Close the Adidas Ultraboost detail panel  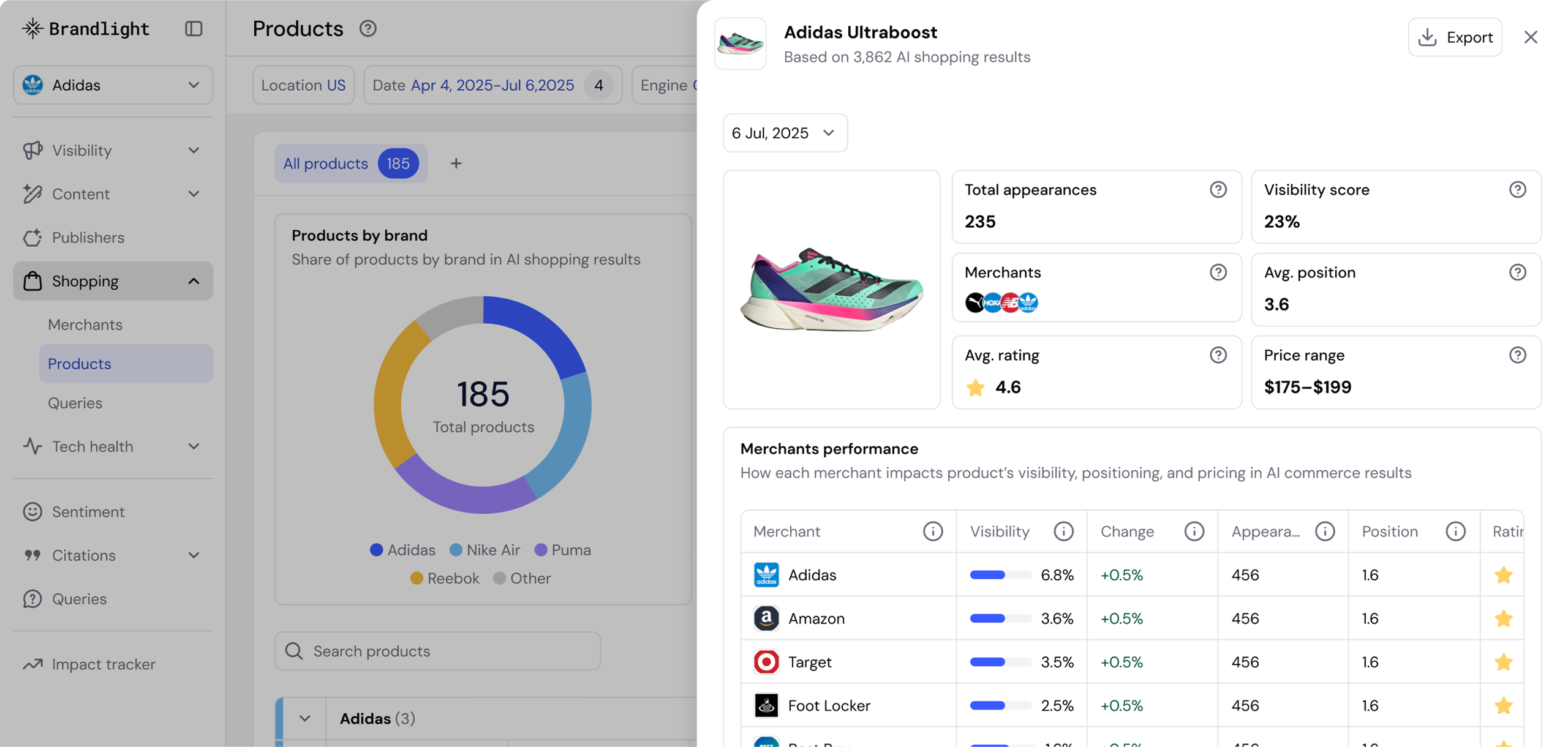pyautogui.click(x=1530, y=37)
